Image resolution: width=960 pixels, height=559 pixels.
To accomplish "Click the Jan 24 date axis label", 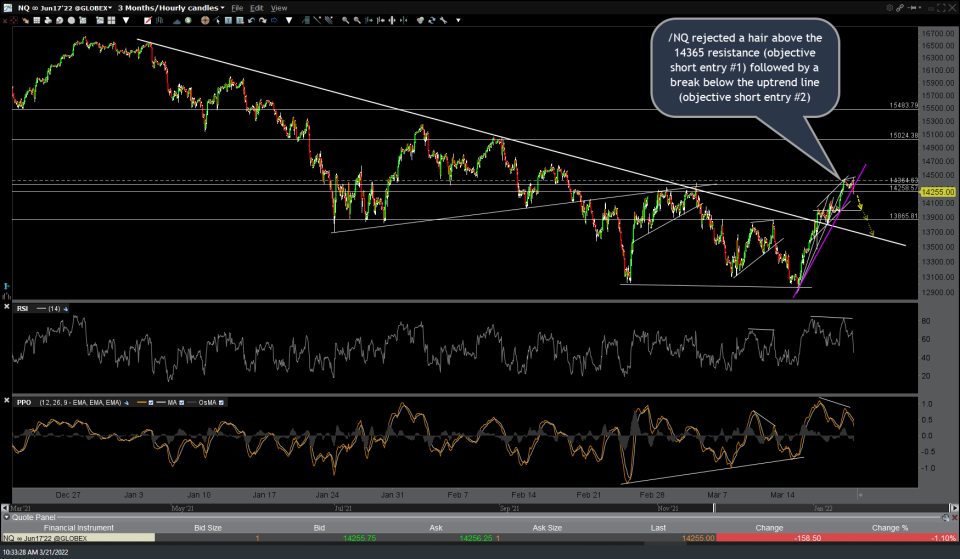I will (327, 495).
